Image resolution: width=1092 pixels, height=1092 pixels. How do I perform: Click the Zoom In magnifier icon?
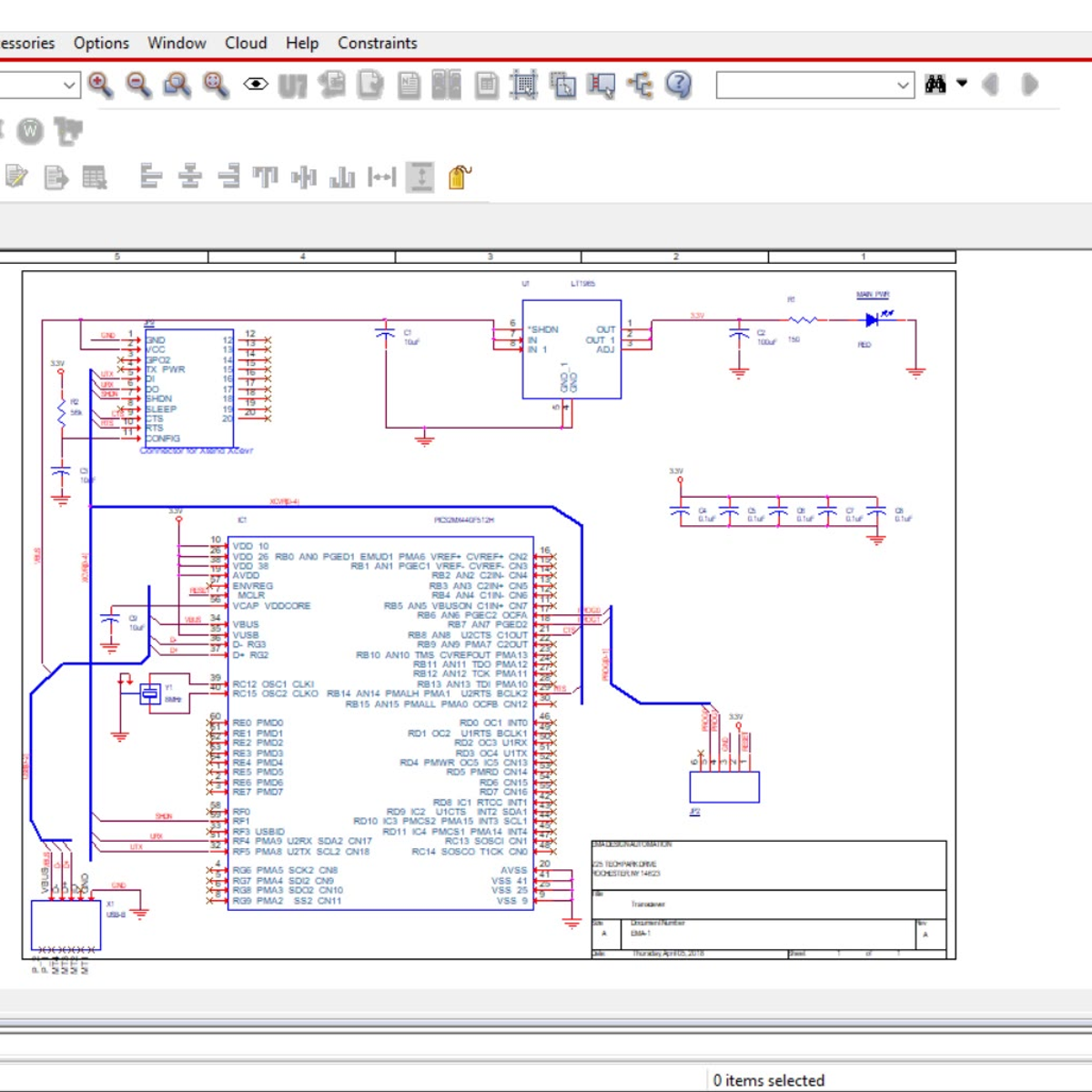coord(100,85)
